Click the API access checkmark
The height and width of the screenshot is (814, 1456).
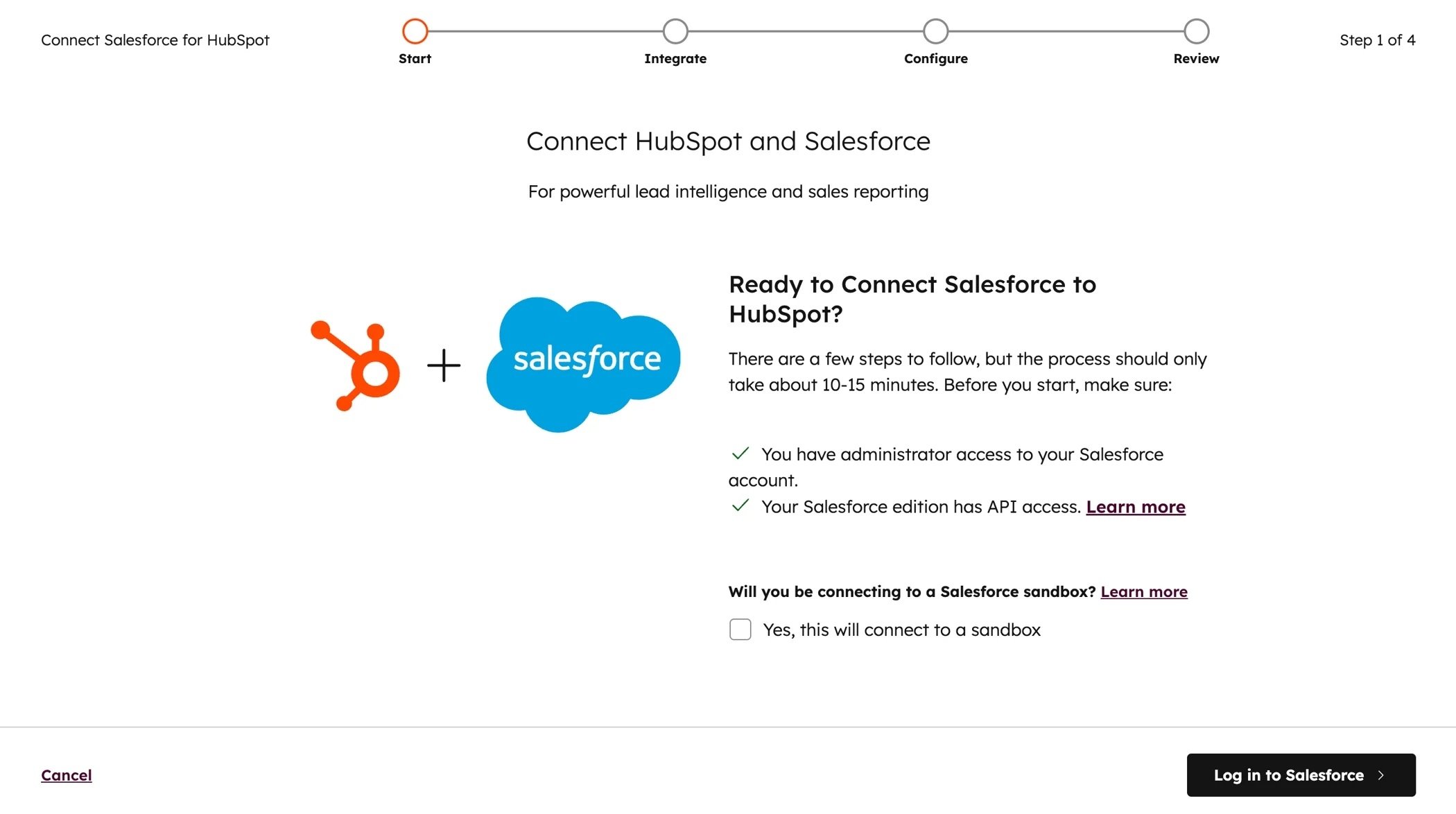tap(740, 505)
